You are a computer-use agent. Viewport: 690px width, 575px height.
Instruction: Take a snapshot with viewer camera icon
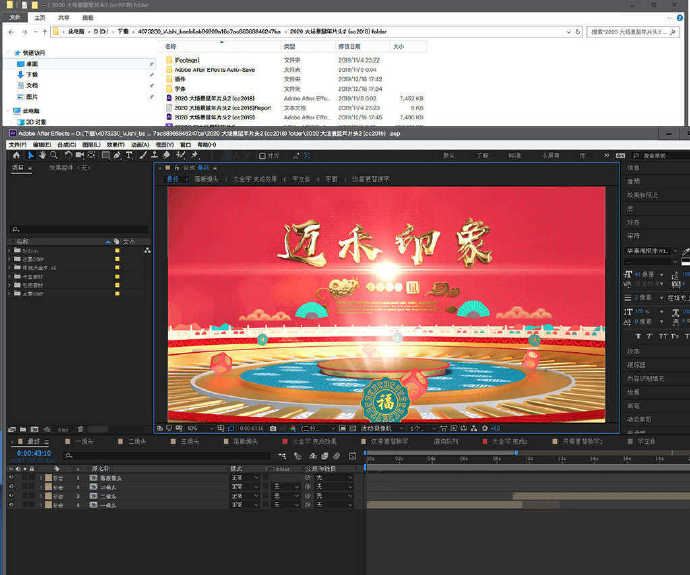tap(273, 429)
